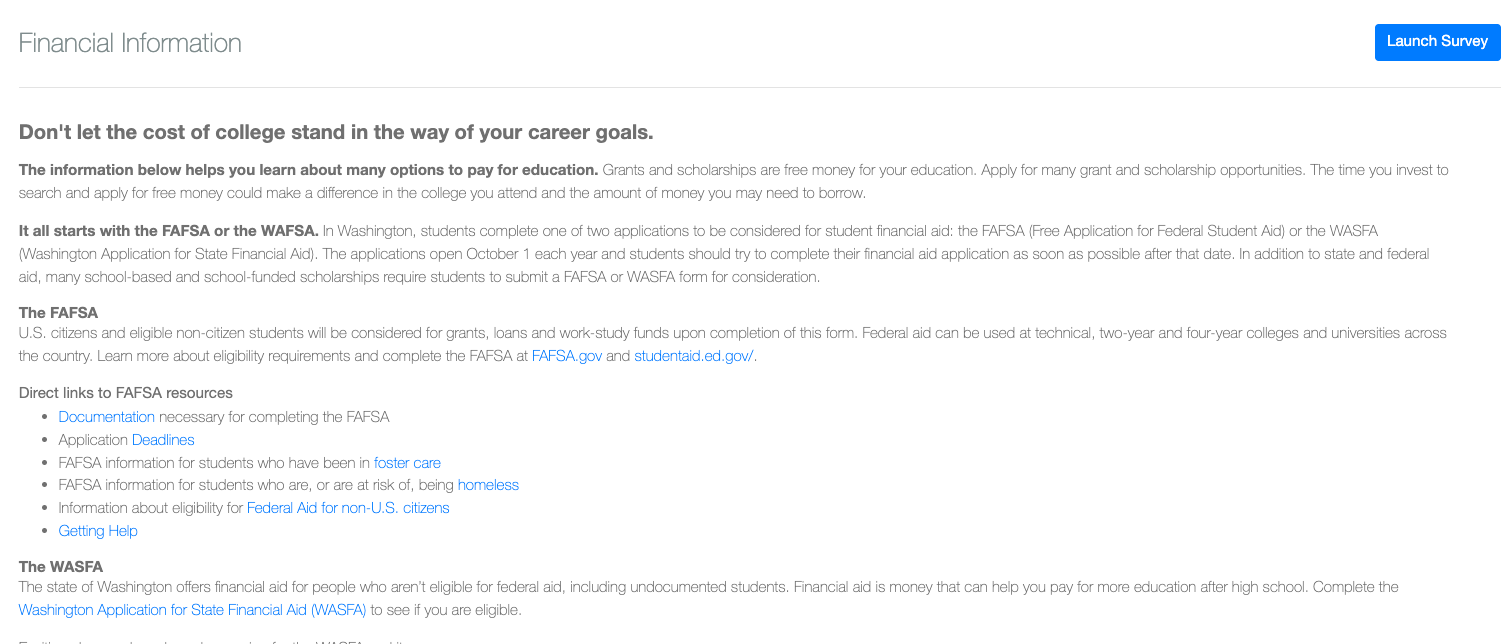Open the foster care information link
This screenshot has width=1510, height=644.
click(x=407, y=463)
